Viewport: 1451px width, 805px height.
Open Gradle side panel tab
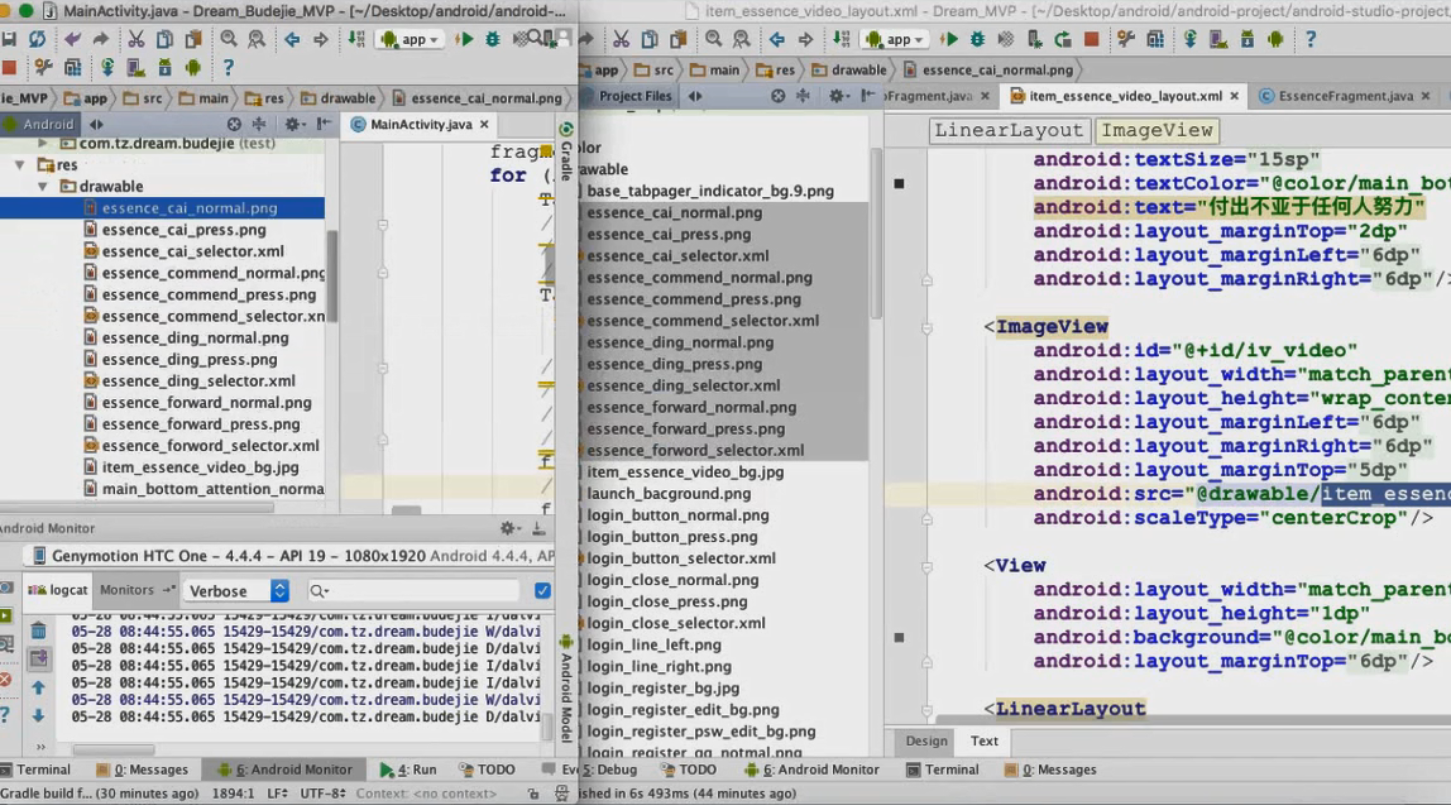tap(566, 151)
